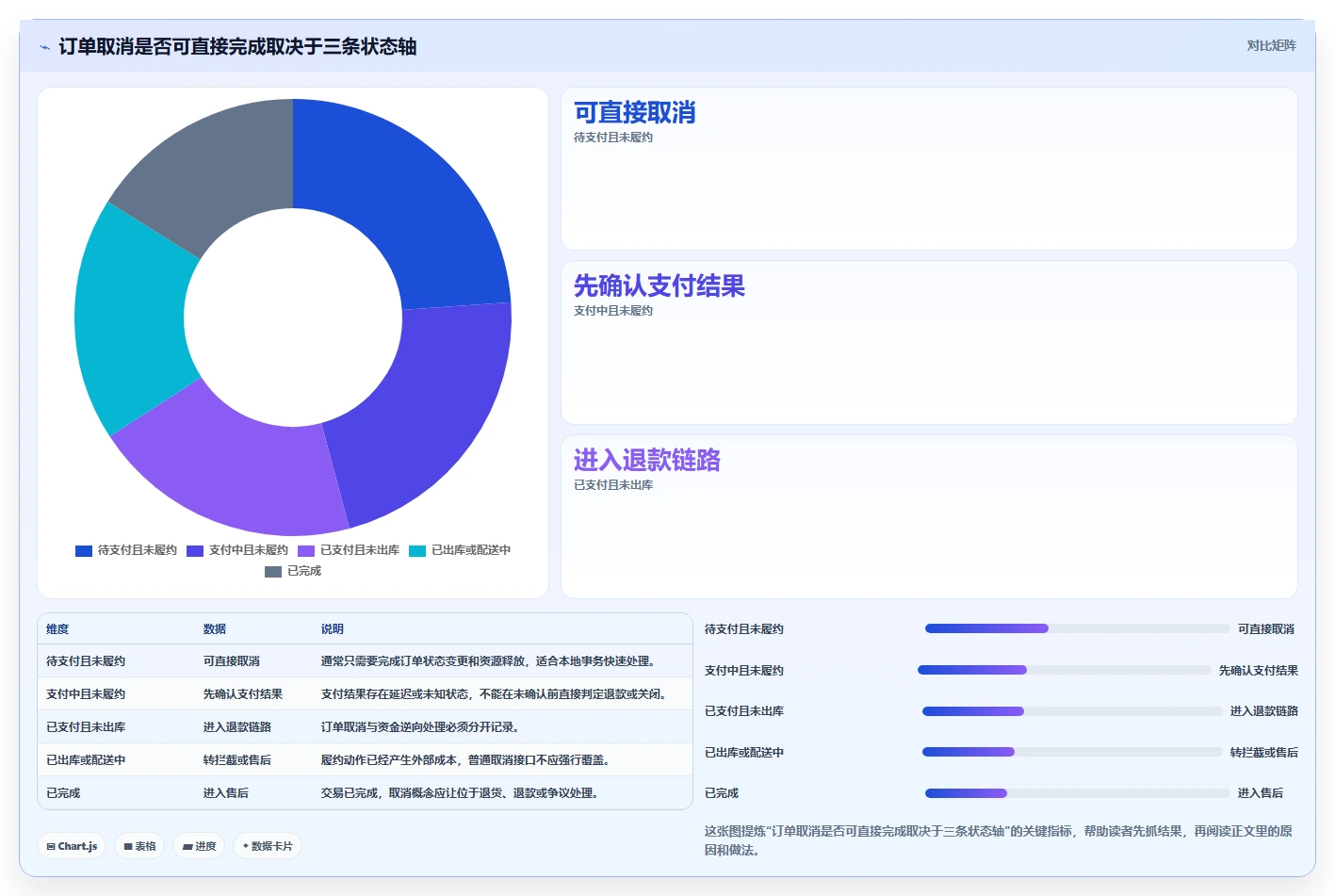Click the 表格 chip
This screenshot has width=1335, height=896.
[x=139, y=846]
